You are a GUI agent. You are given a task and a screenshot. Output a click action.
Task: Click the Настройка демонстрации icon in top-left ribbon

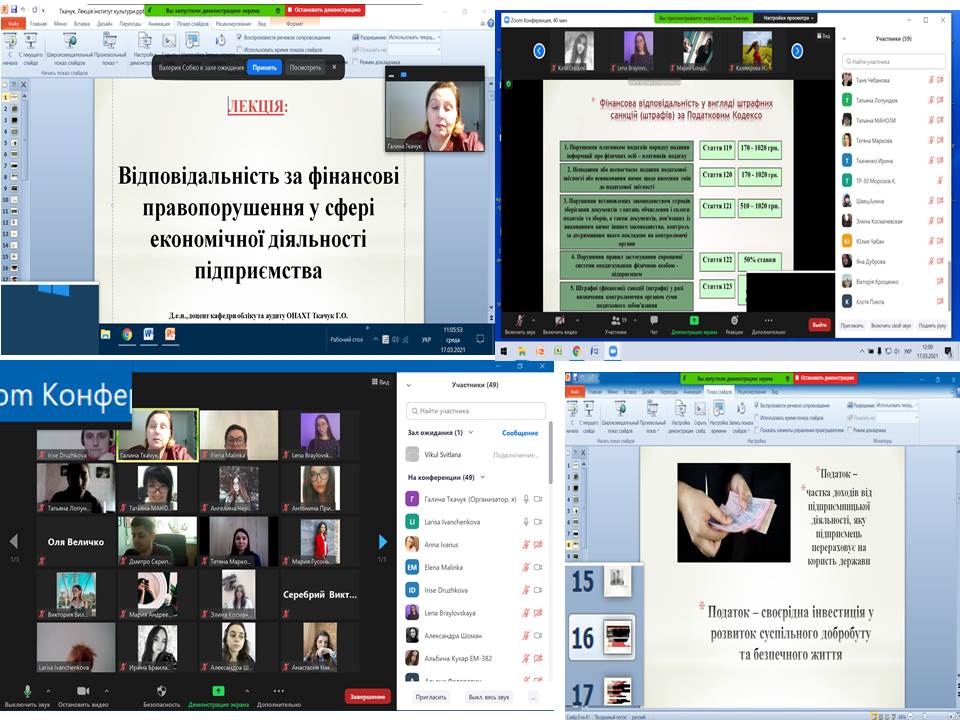click(144, 42)
